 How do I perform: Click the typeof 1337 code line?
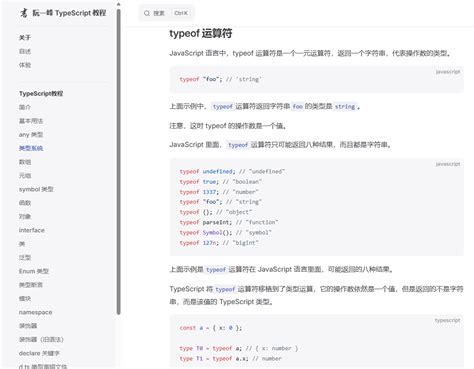(219, 192)
